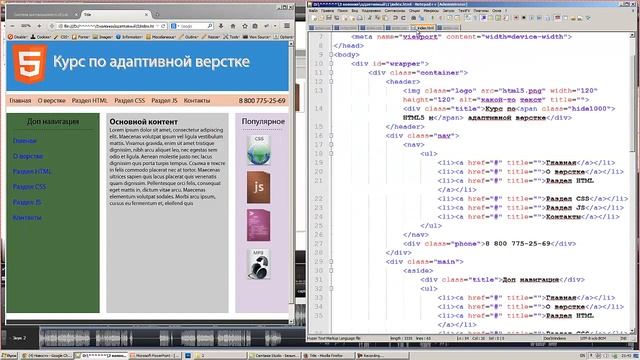Collapse fold marker at line 30 aside
The height and width of the screenshot is (360, 640).
tap(331, 271)
